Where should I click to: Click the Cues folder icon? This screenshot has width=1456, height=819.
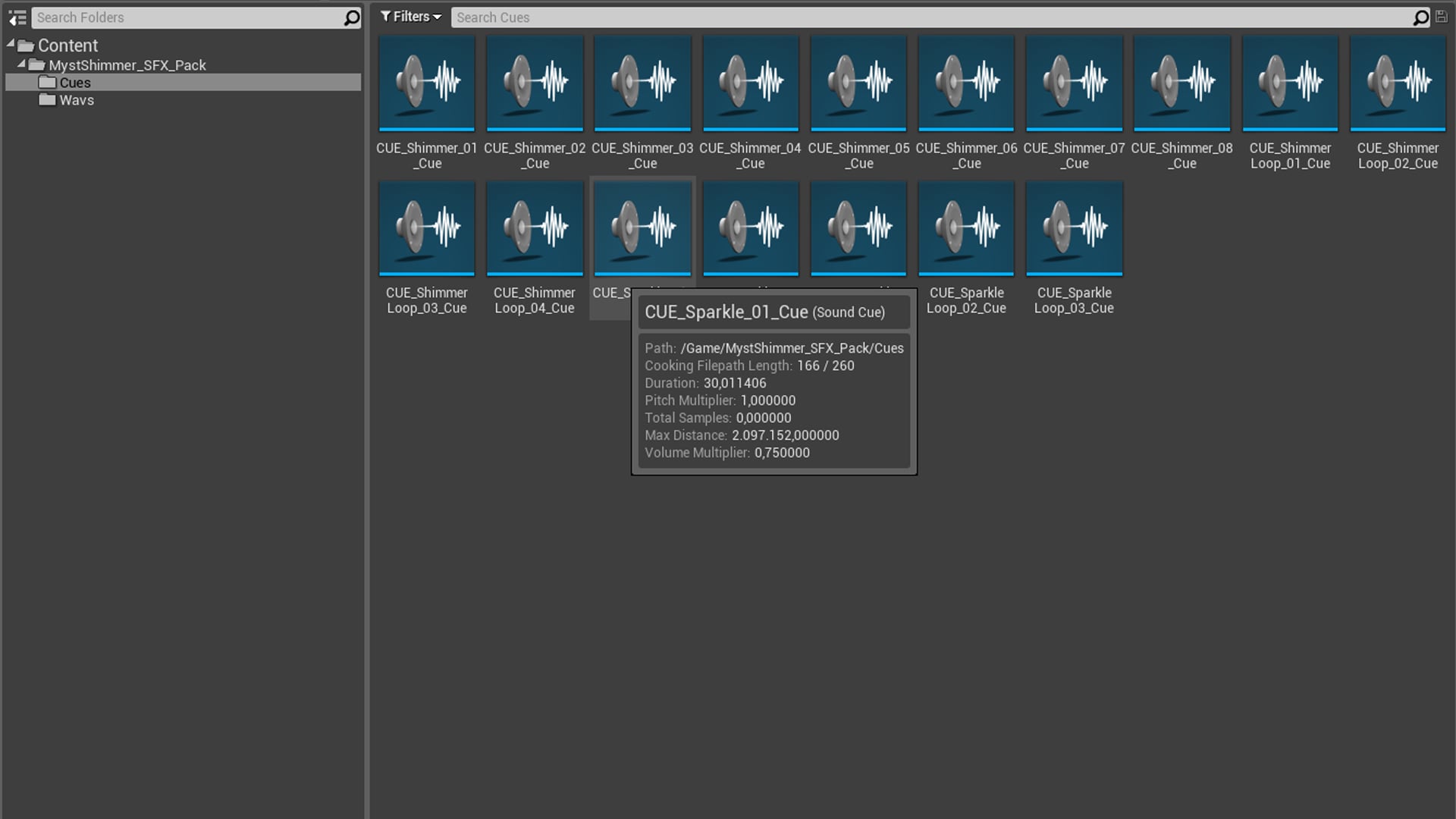[x=47, y=82]
